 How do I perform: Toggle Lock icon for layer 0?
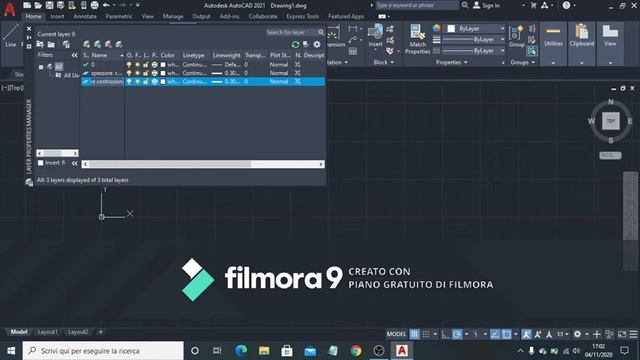(146, 64)
